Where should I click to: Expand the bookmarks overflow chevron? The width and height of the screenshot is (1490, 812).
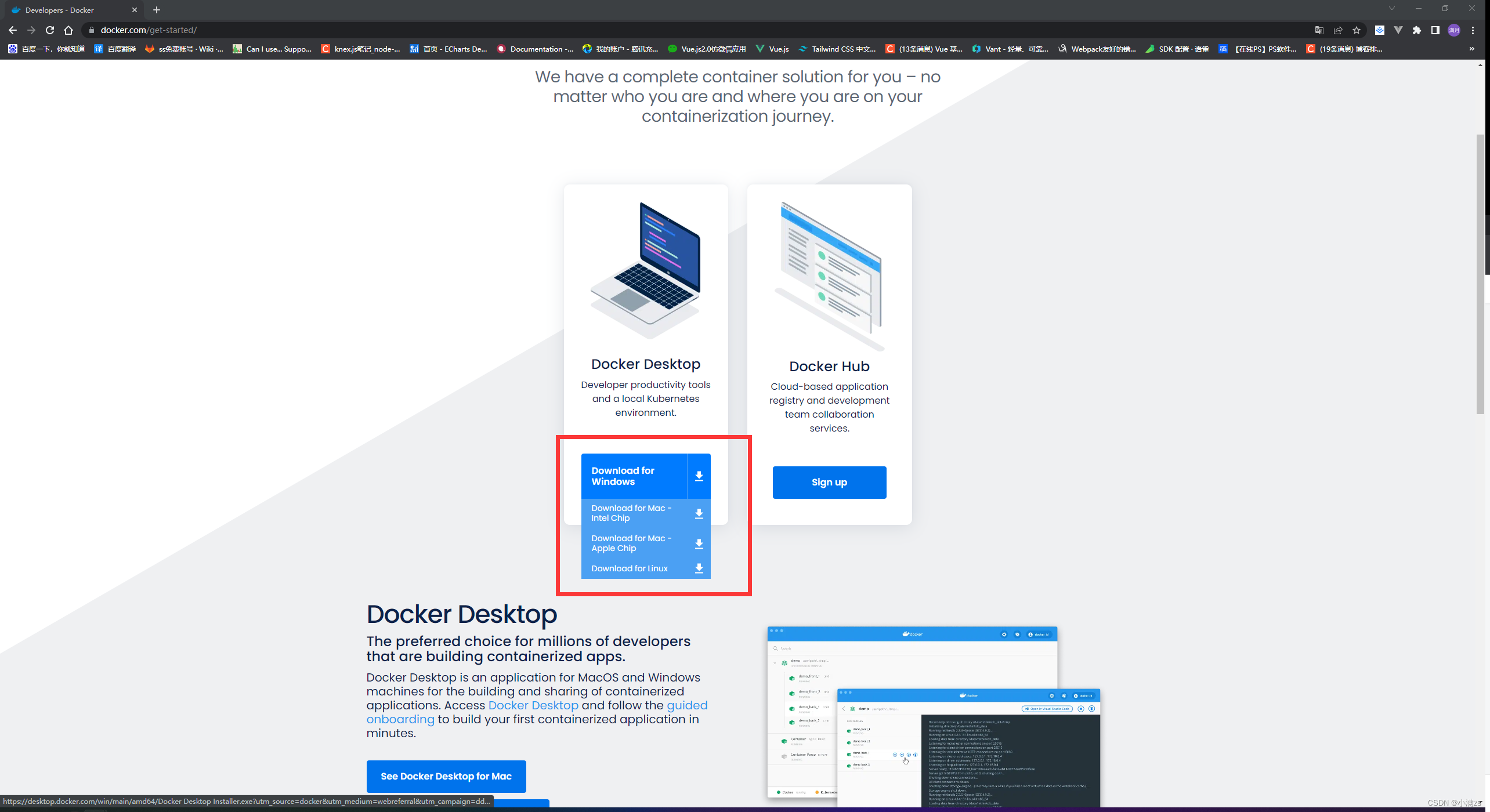pos(1471,49)
